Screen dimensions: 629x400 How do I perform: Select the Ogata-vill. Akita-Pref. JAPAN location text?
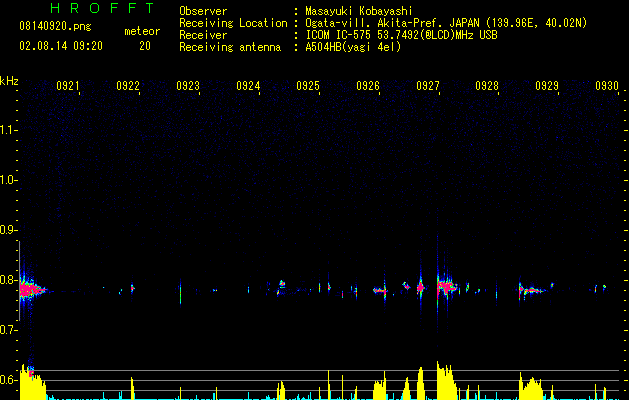pyautogui.click(x=446, y=23)
